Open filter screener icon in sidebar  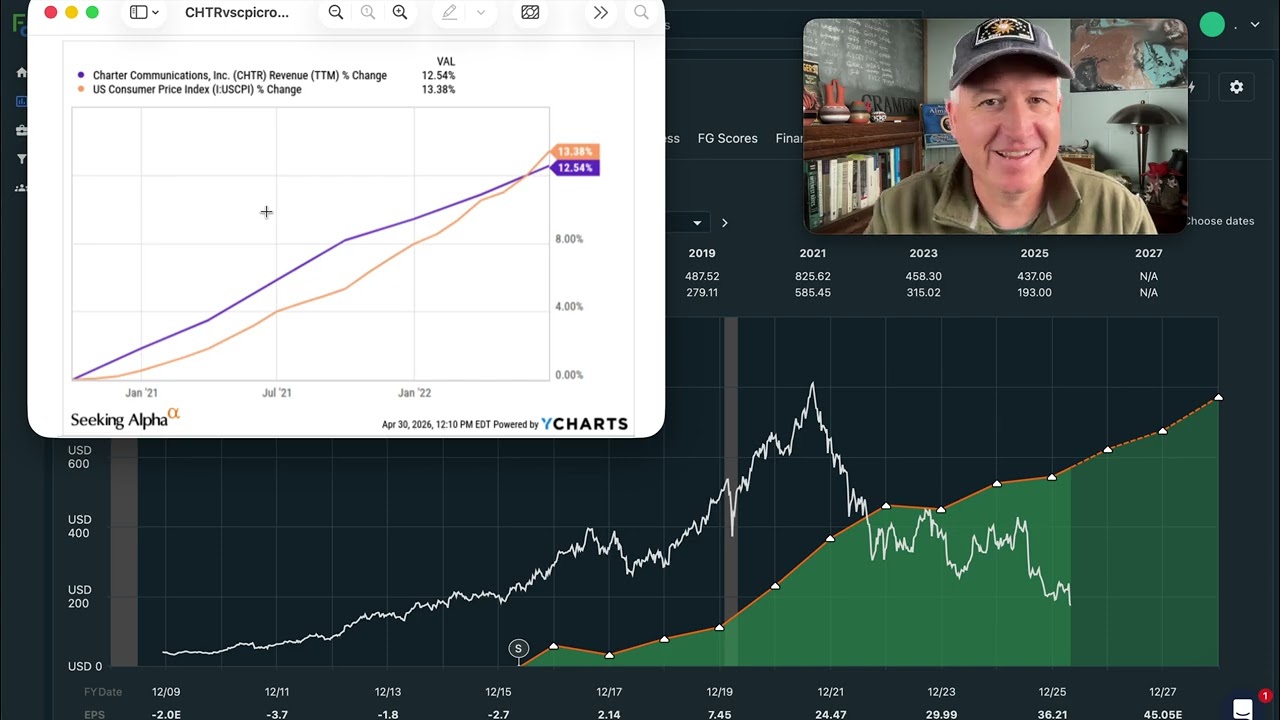21,159
